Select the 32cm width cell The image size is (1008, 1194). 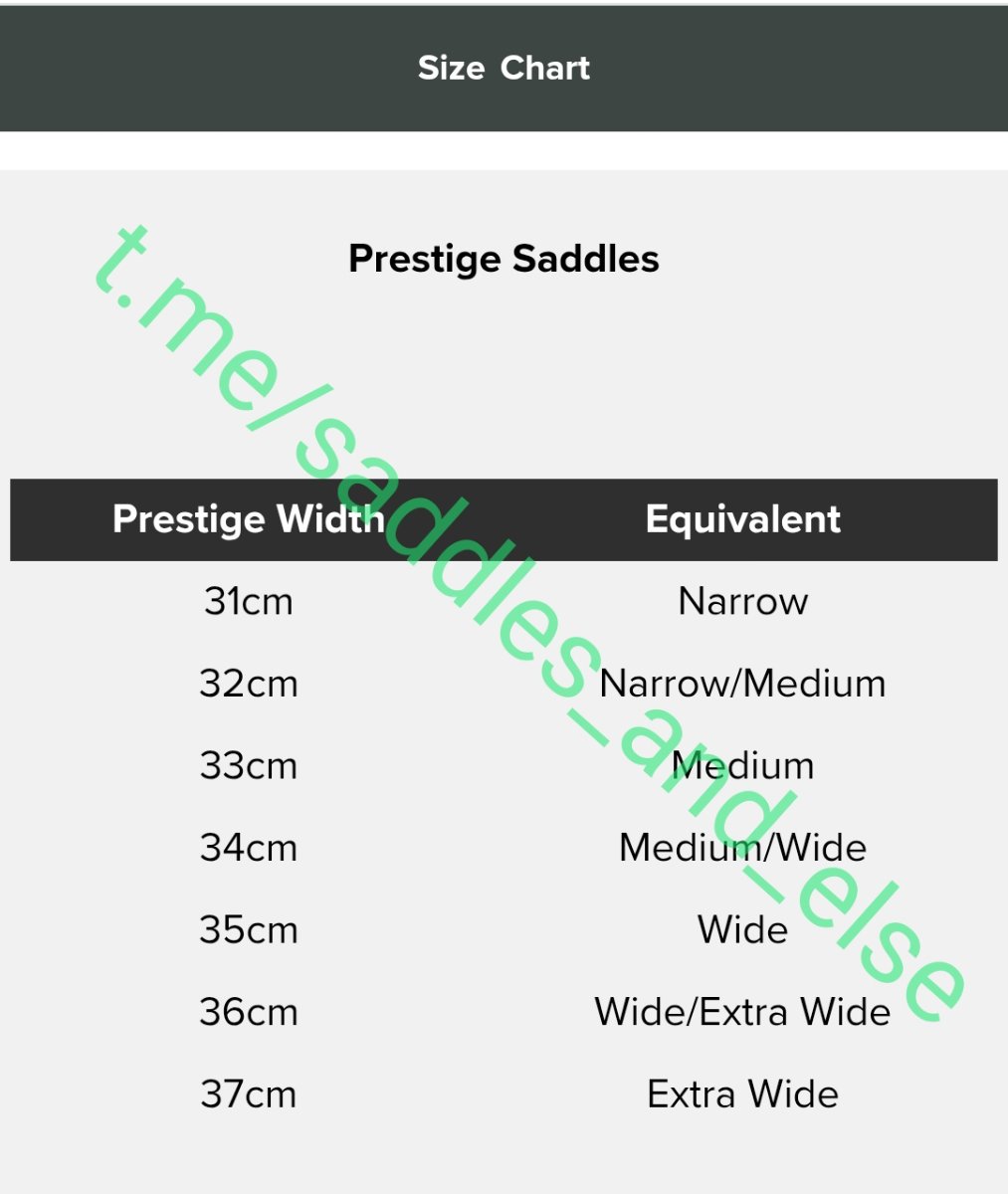248,684
